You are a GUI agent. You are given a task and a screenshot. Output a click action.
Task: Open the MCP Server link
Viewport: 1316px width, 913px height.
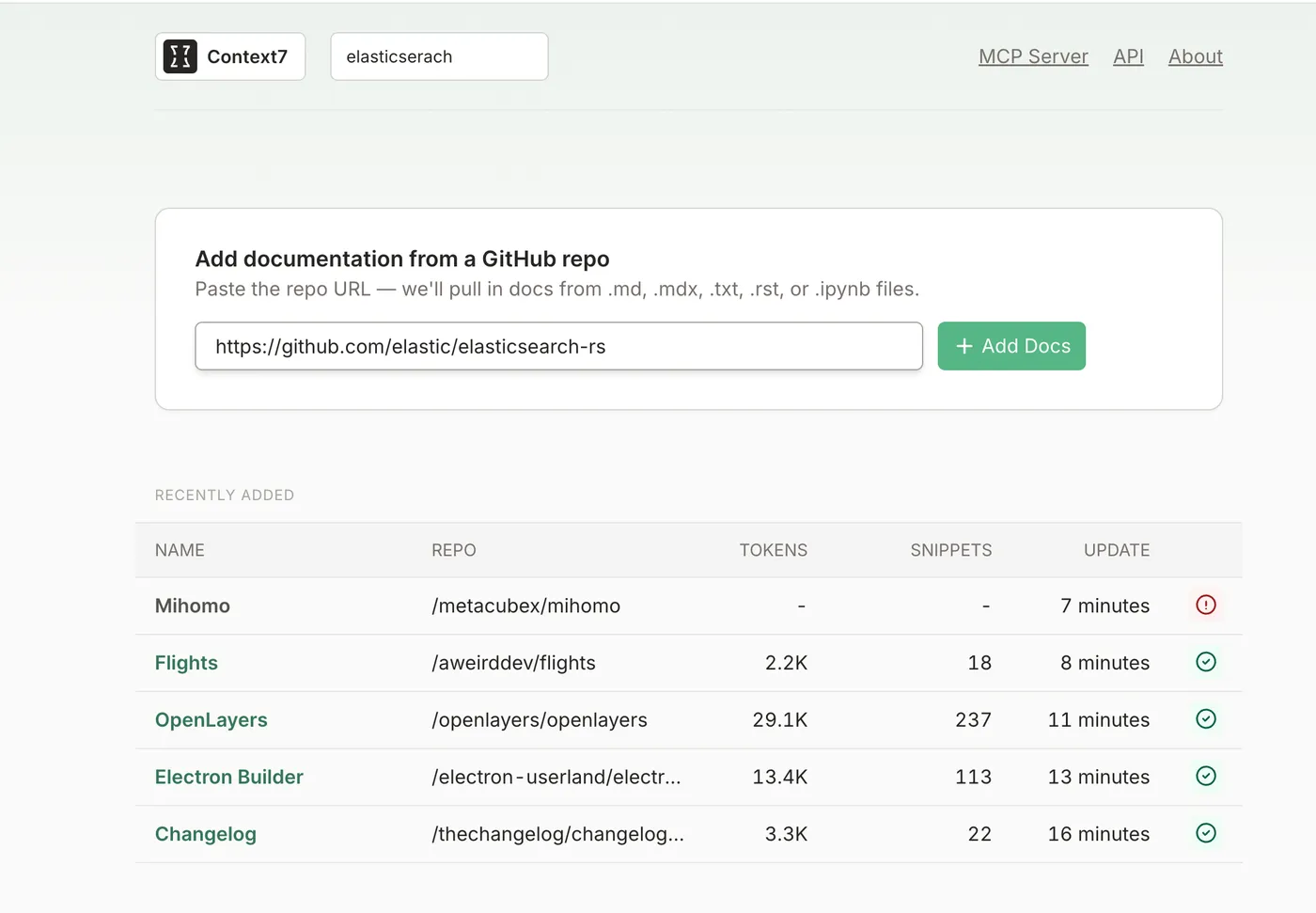(x=1033, y=56)
